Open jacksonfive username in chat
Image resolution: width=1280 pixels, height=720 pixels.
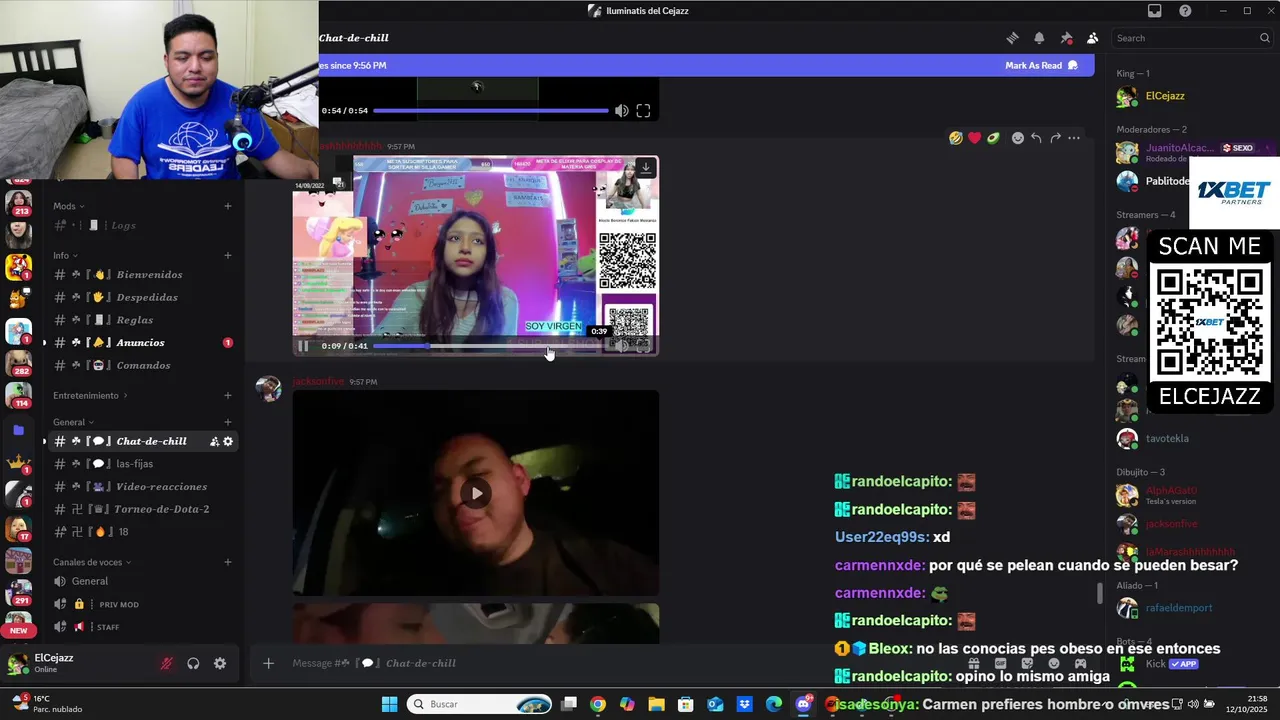tap(318, 382)
